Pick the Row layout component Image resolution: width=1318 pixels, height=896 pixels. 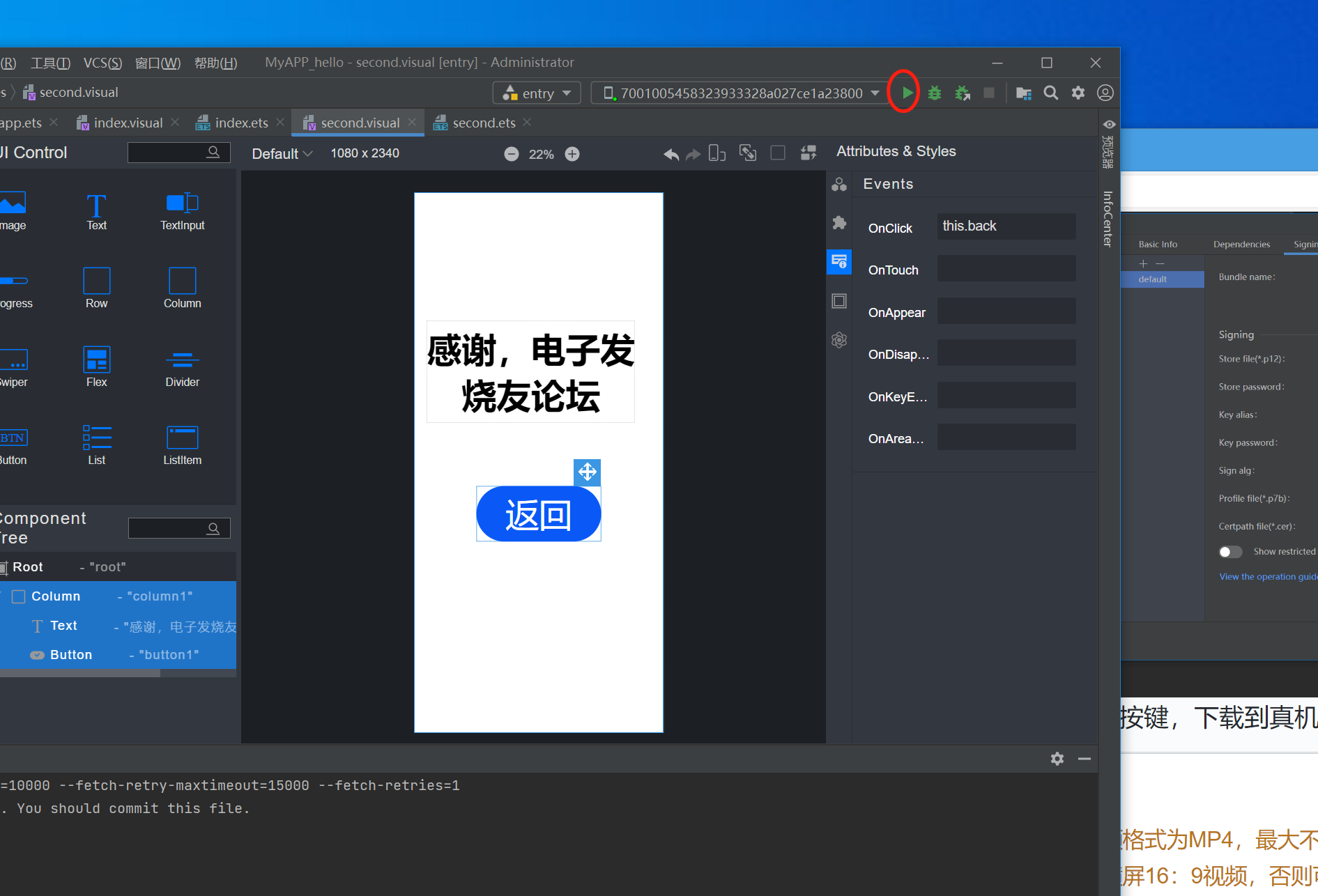point(96,288)
